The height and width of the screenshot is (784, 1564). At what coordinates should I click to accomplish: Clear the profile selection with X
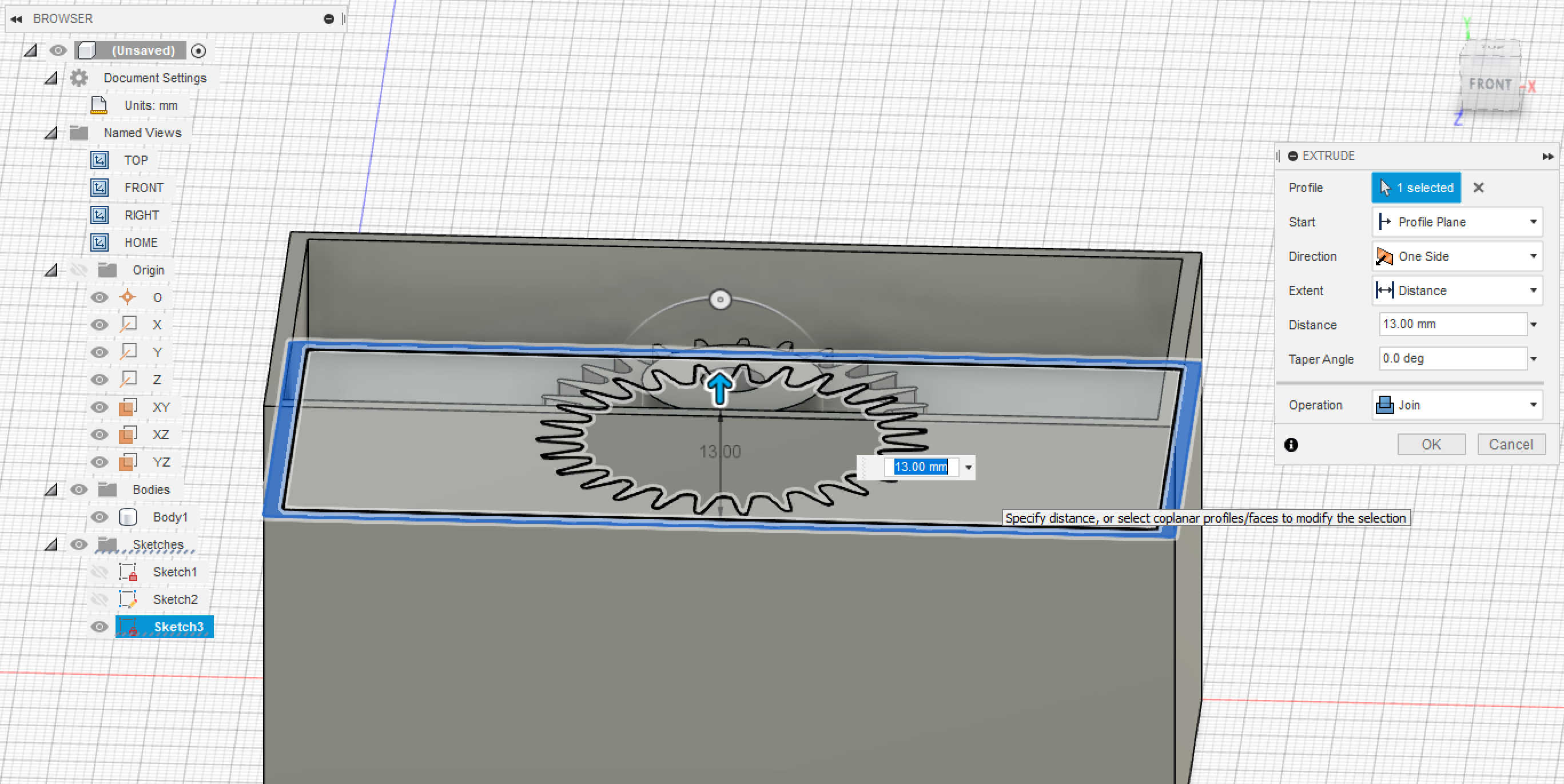pos(1478,188)
